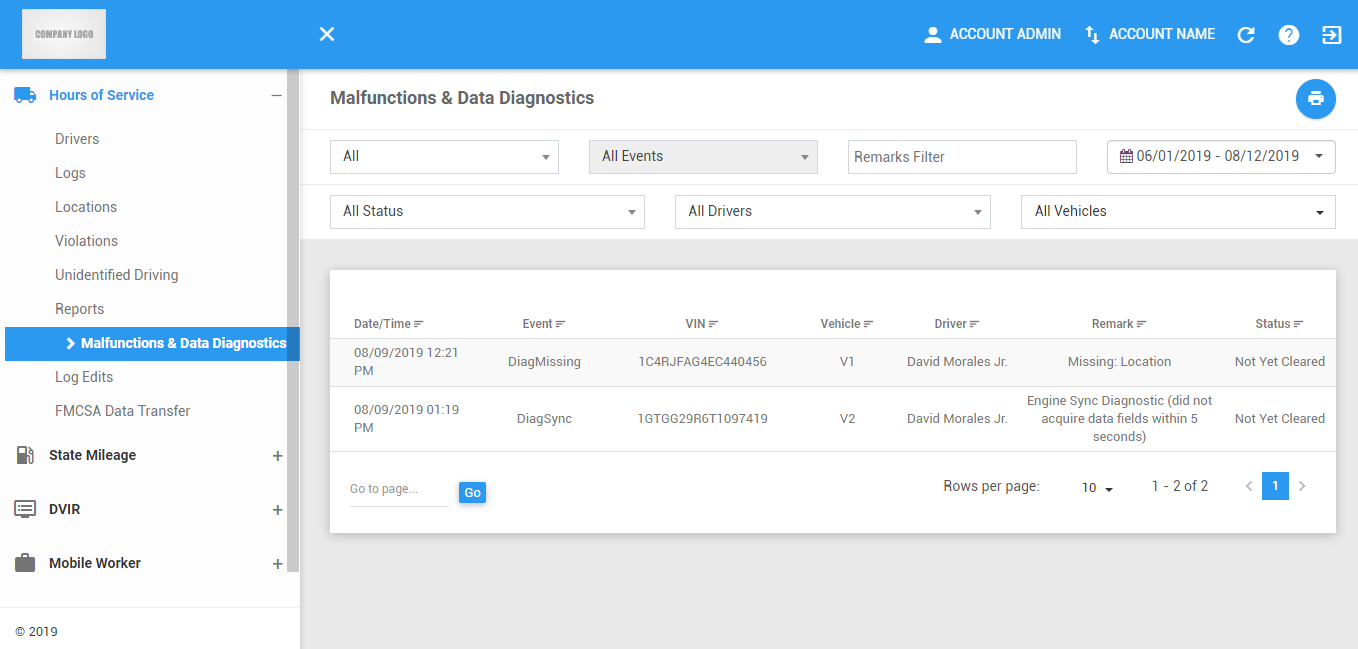This screenshot has width=1358, height=649.
Task: Click the sidebar vertical scrollbar
Action: [x=293, y=320]
